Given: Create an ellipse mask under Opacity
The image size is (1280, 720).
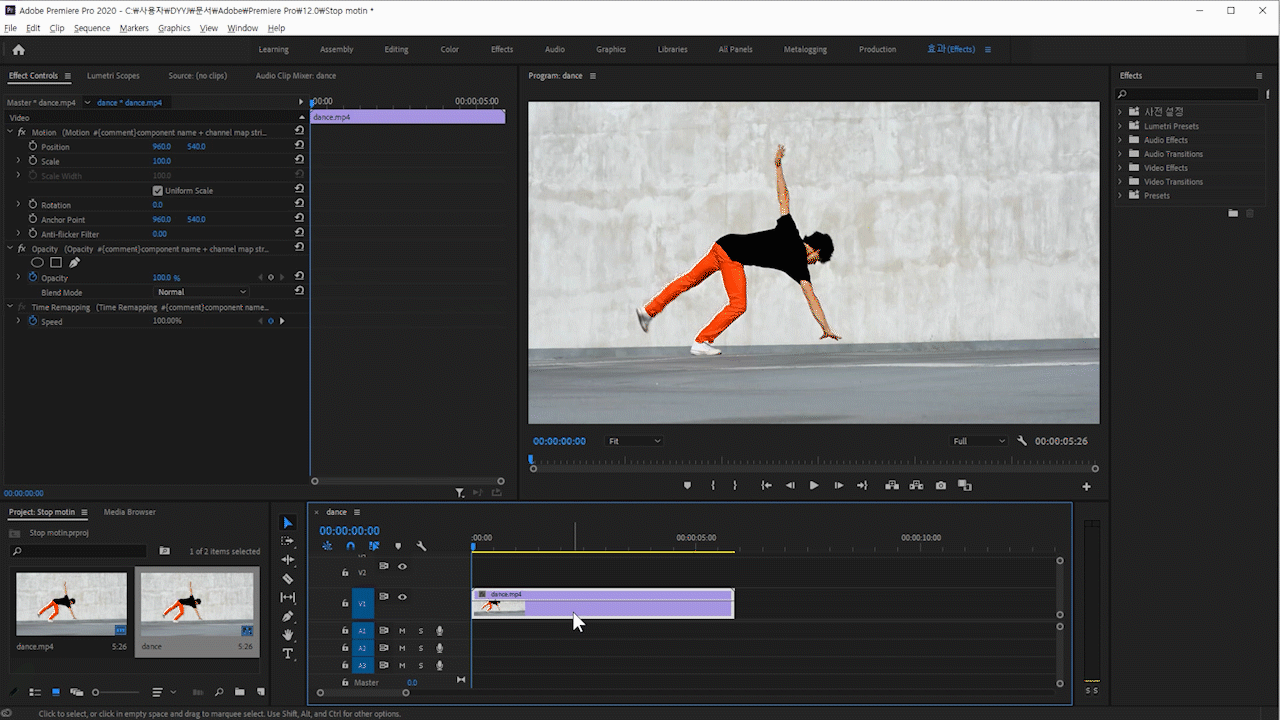Looking at the screenshot, I should click(37, 263).
